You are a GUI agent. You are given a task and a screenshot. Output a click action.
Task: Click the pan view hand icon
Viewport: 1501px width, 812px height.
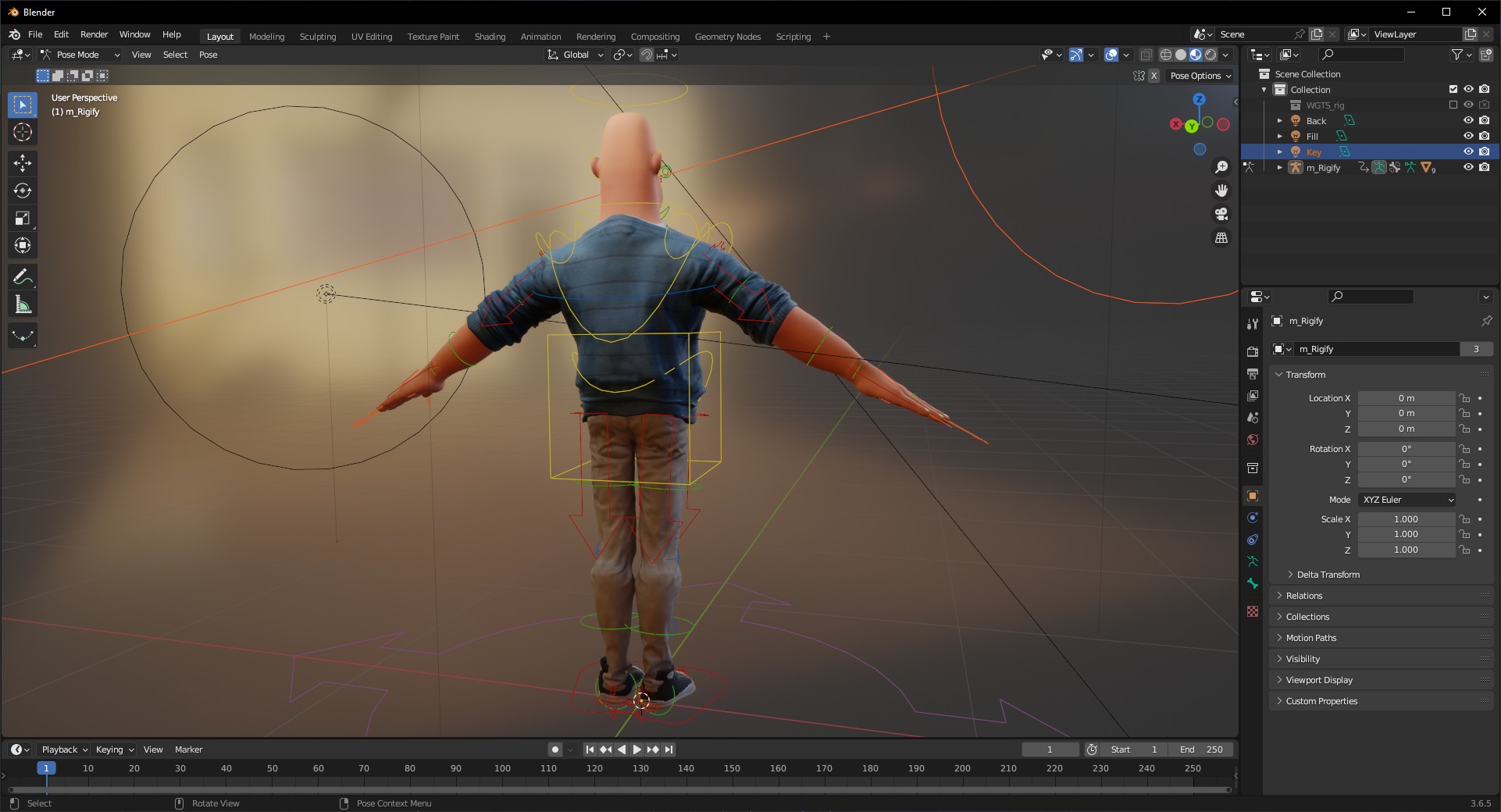point(1221,191)
